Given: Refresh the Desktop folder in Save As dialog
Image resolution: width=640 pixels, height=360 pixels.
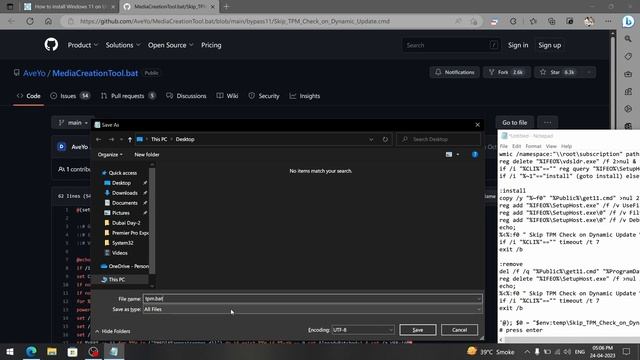Looking at the screenshot, I should coord(385,139).
